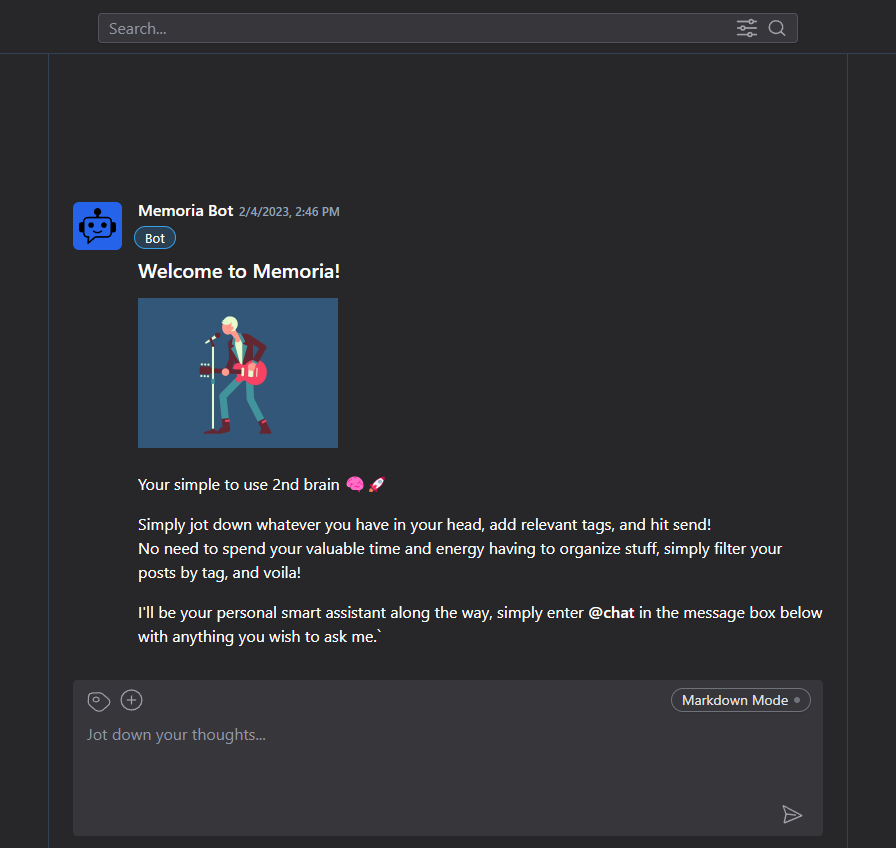
Task: Click the Bot badge label
Action: point(155,238)
